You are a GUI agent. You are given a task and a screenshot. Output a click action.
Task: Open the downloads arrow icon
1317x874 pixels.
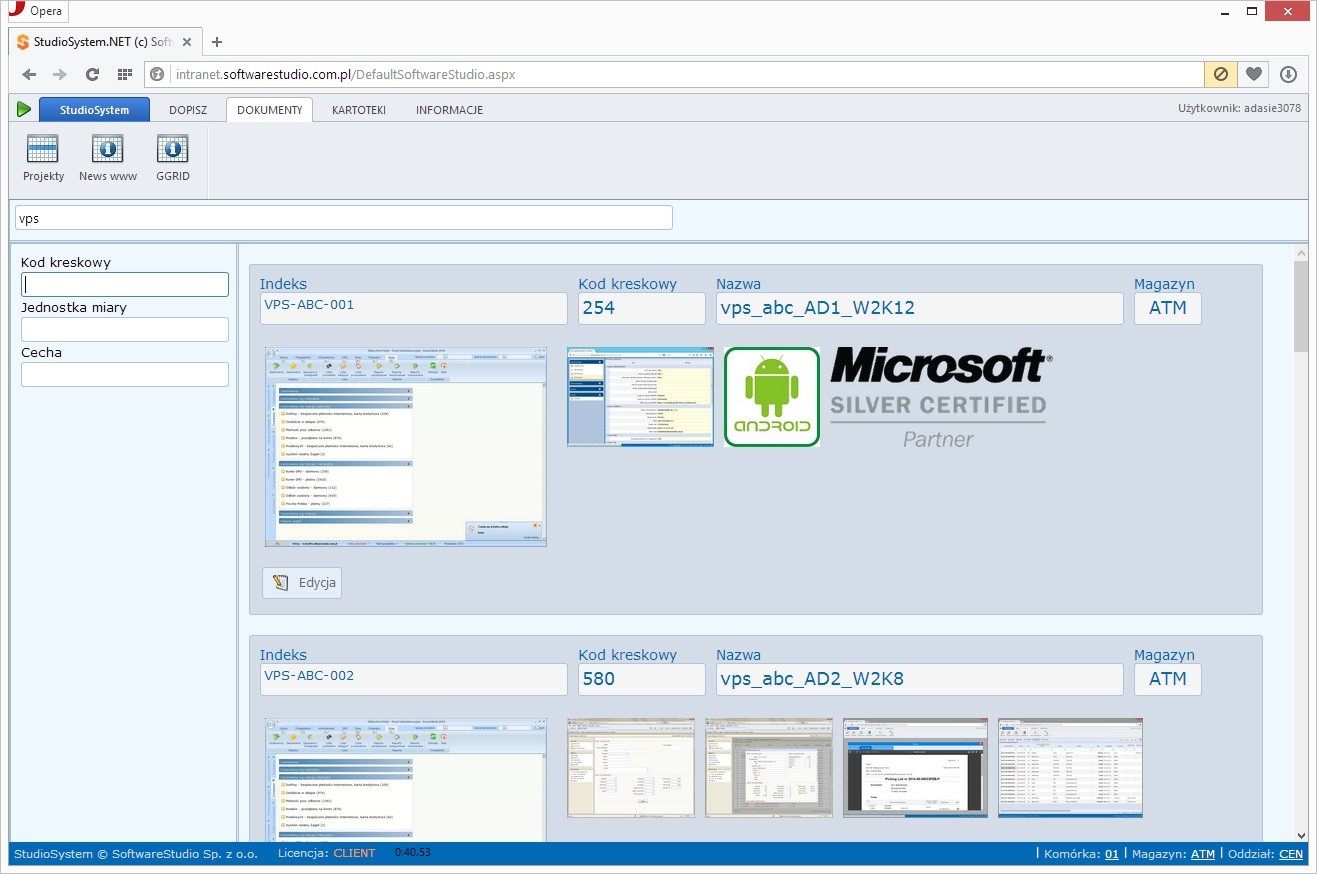(x=1288, y=74)
